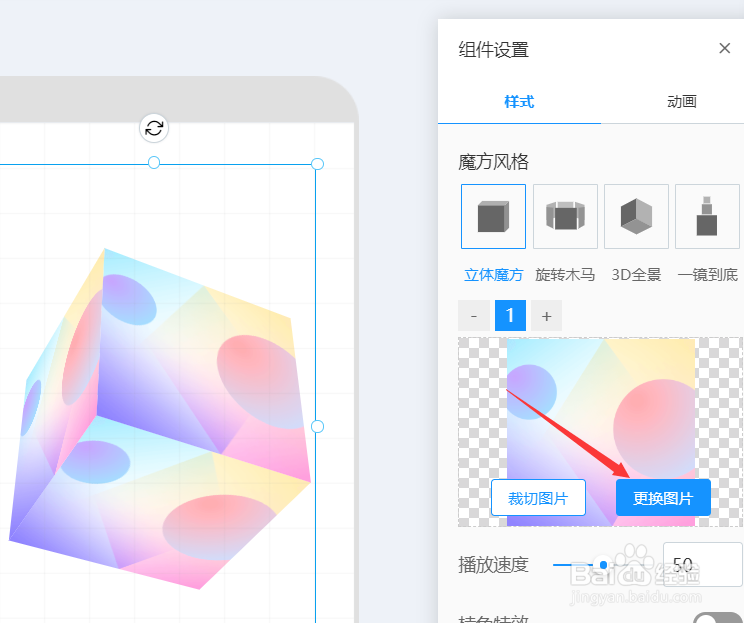Click the 立体魔方 label
Screen dimensions: 744x623
point(493,275)
